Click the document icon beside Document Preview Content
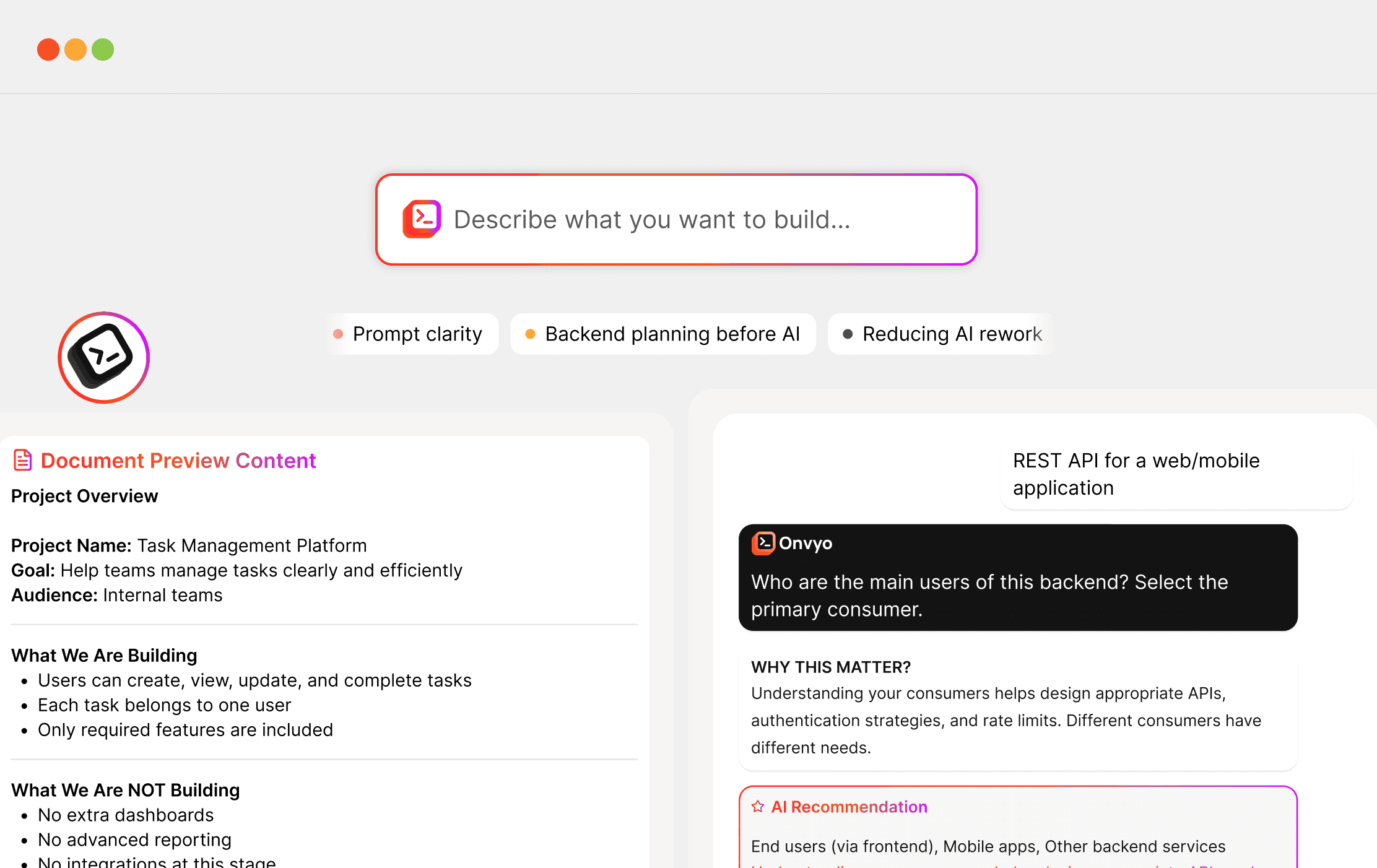 point(22,461)
